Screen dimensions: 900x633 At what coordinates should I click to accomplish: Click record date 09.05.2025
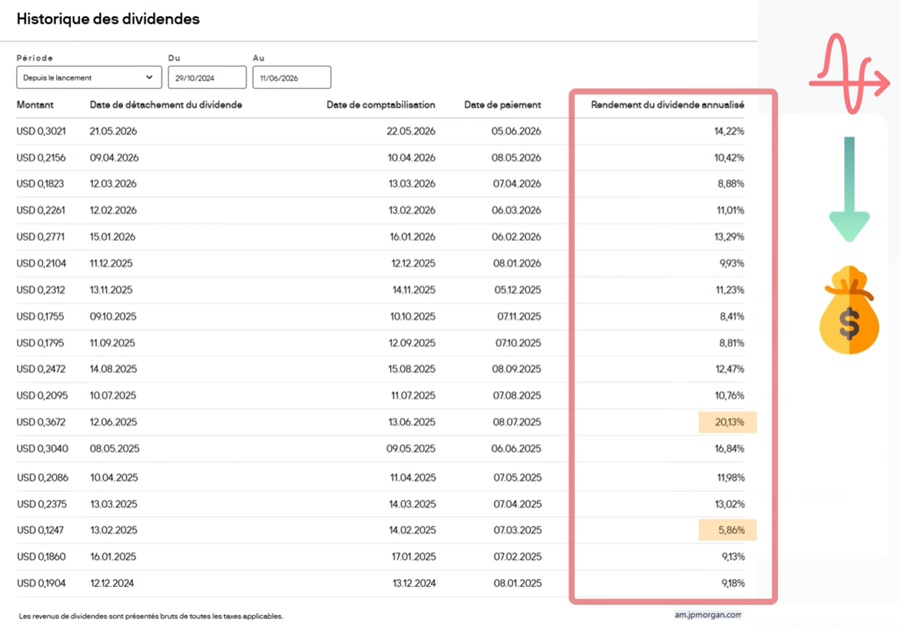(x=411, y=449)
